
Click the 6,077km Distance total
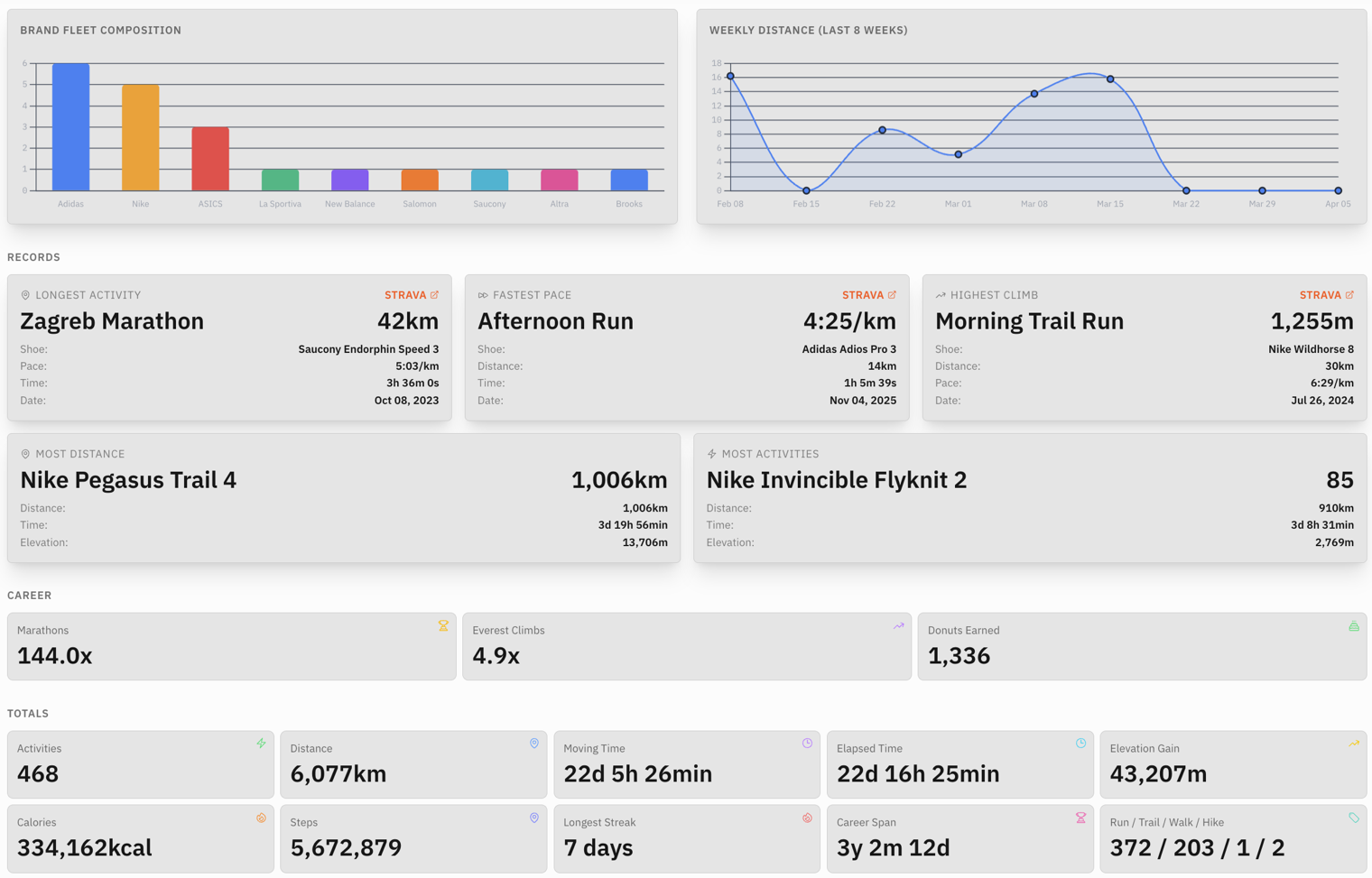[338, 774]
